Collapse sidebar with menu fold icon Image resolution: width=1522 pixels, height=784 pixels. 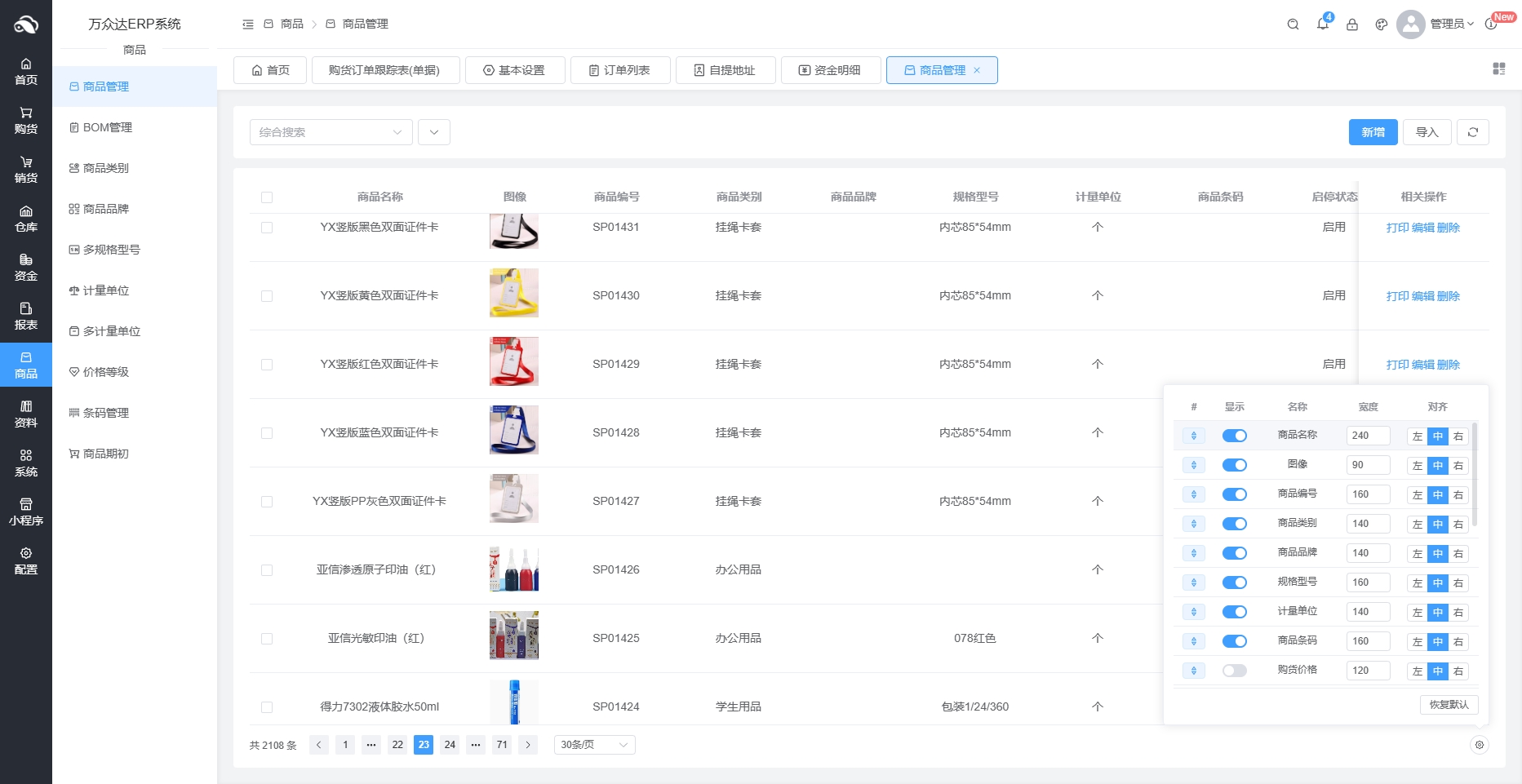(248, 24)
